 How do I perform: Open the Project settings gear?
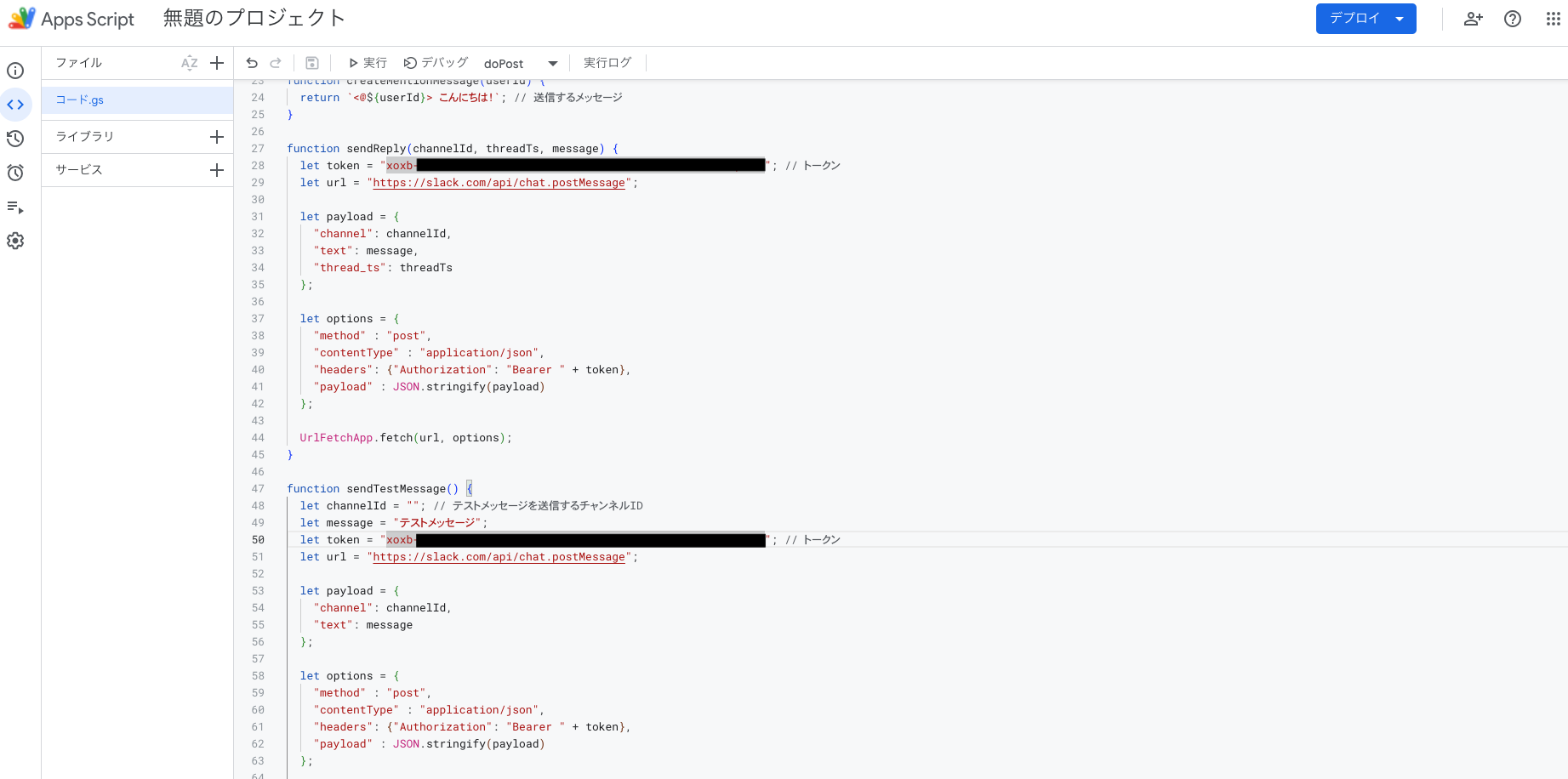coord(15,241)
